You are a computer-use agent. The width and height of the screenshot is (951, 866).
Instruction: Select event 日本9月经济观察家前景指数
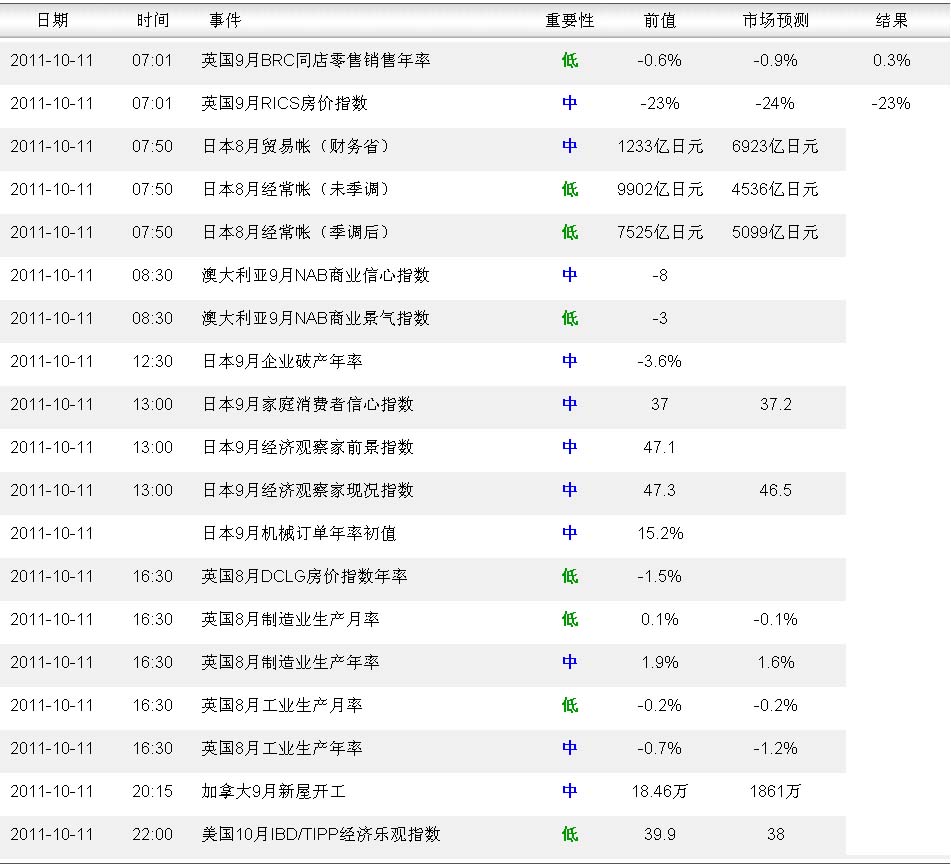point(307,448)
